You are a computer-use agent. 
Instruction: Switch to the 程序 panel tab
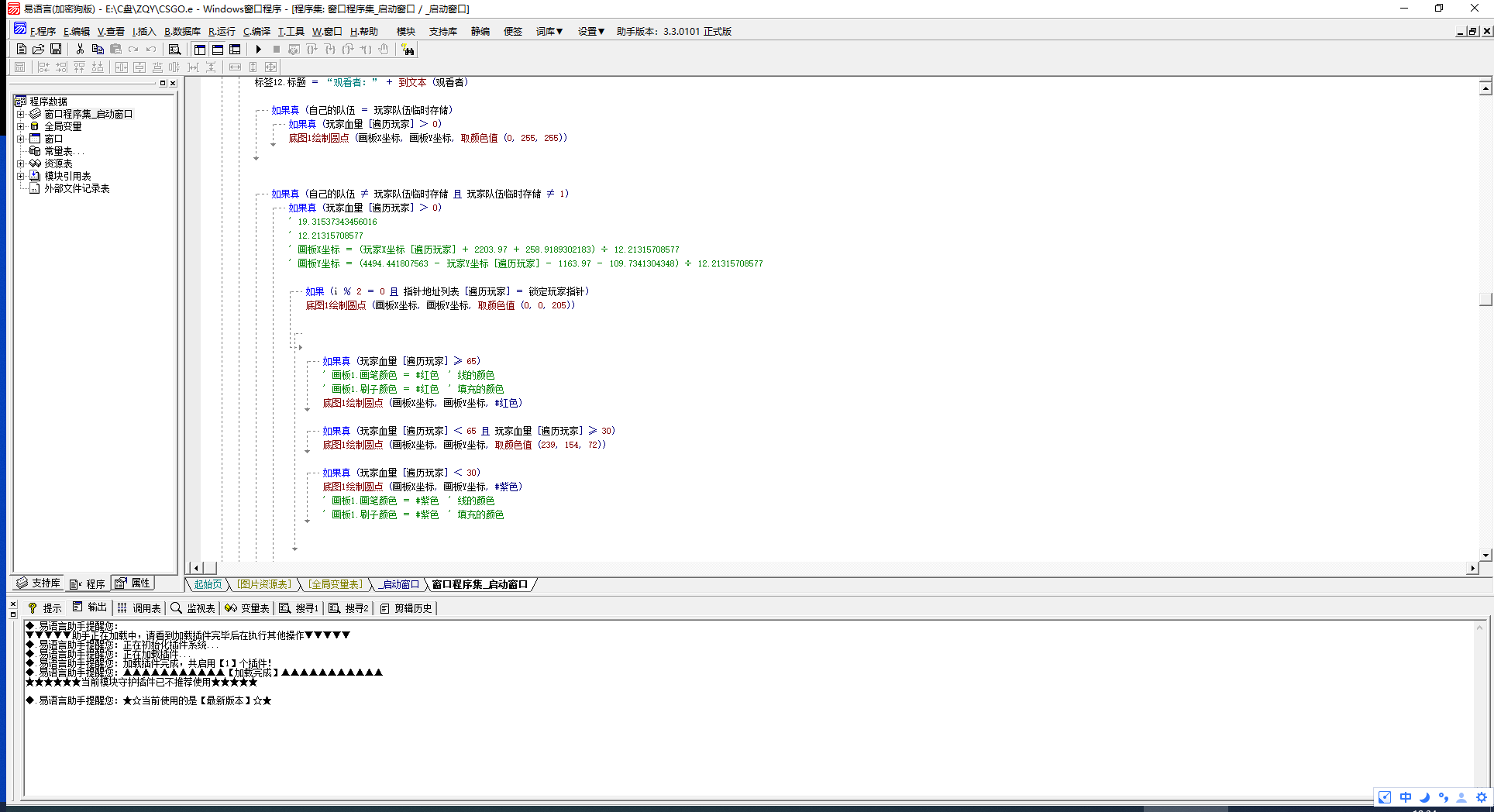coord(88,583)
